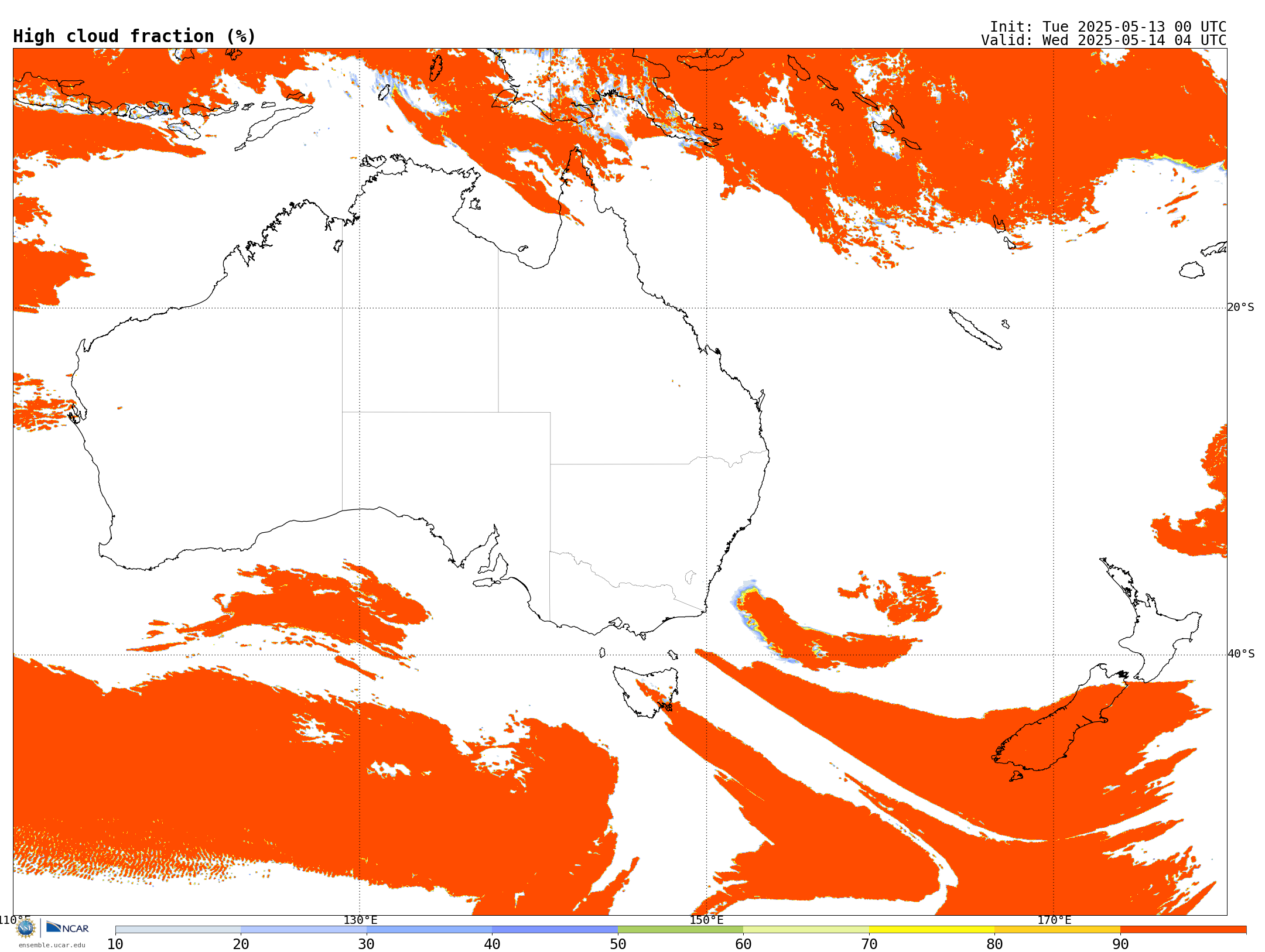Viewport: 1265px width, 952px height.
Task: Click the 170°E longitude label
Action: coord(1054,920)
